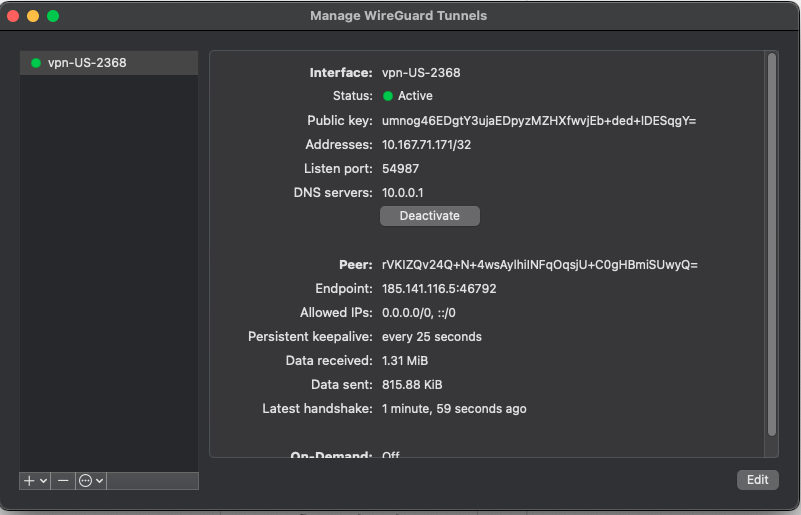Expand the ellipsis menu chevron arrow
The width and height of the screenshot is (801, 515).
(100, 481)
